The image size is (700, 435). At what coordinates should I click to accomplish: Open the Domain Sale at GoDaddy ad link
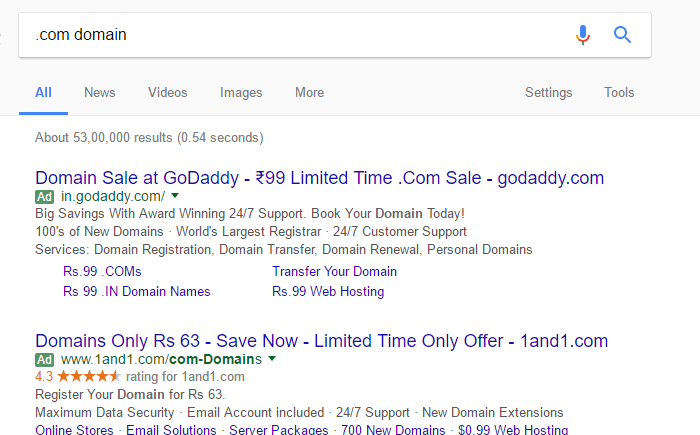[x=320, y=178]
